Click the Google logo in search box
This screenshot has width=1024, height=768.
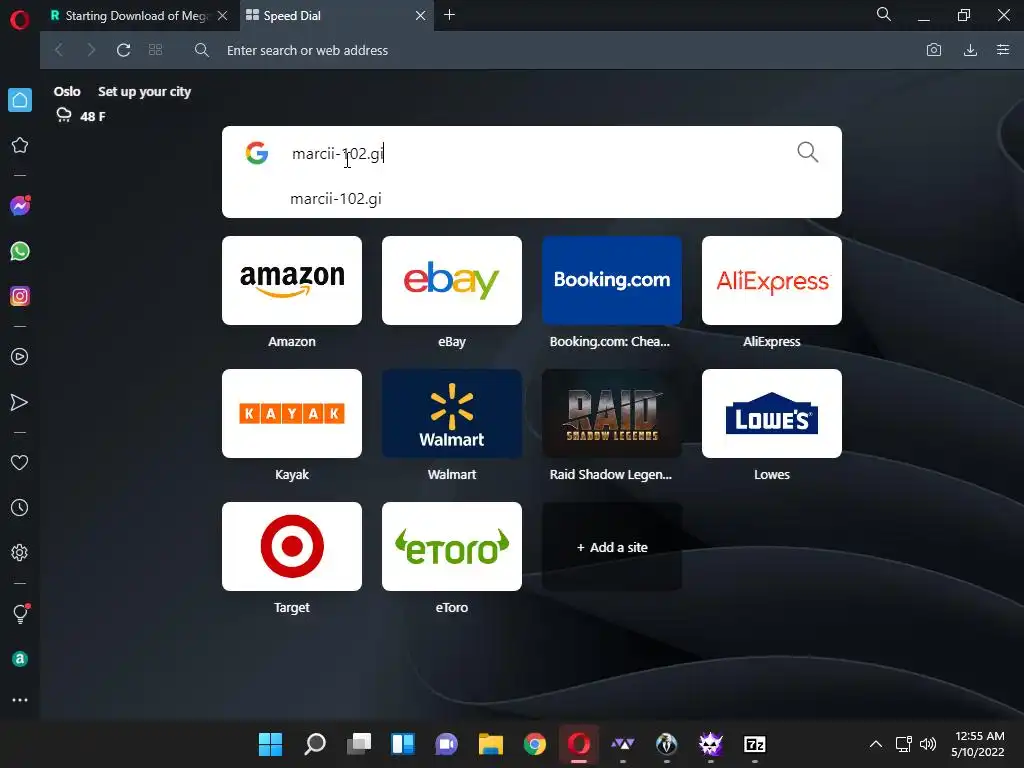tap(257, 153)
